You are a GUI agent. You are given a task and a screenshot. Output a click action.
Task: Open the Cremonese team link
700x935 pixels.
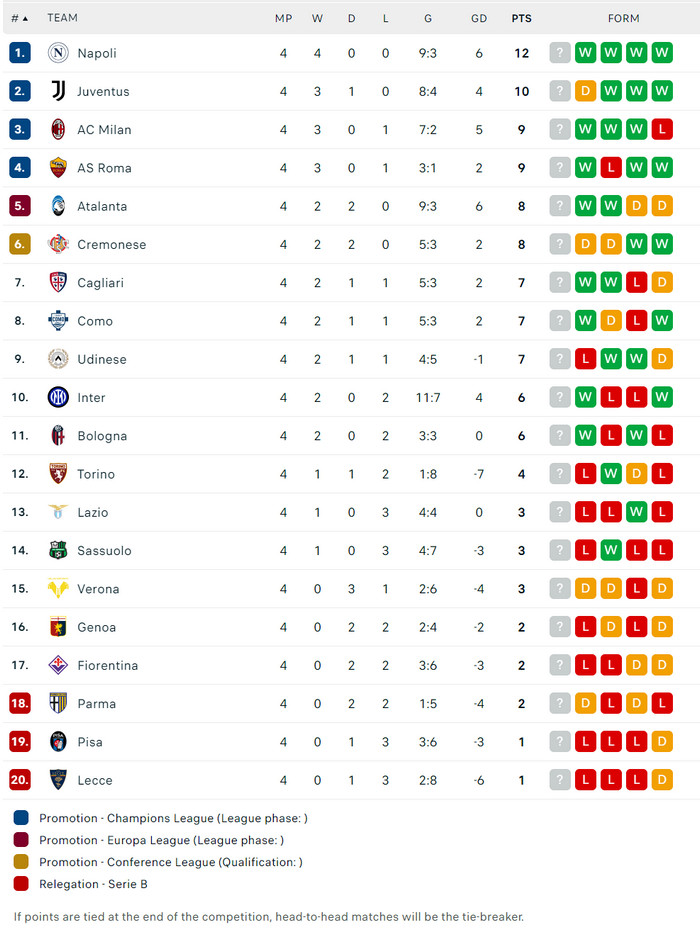click(x=111, y=244)
